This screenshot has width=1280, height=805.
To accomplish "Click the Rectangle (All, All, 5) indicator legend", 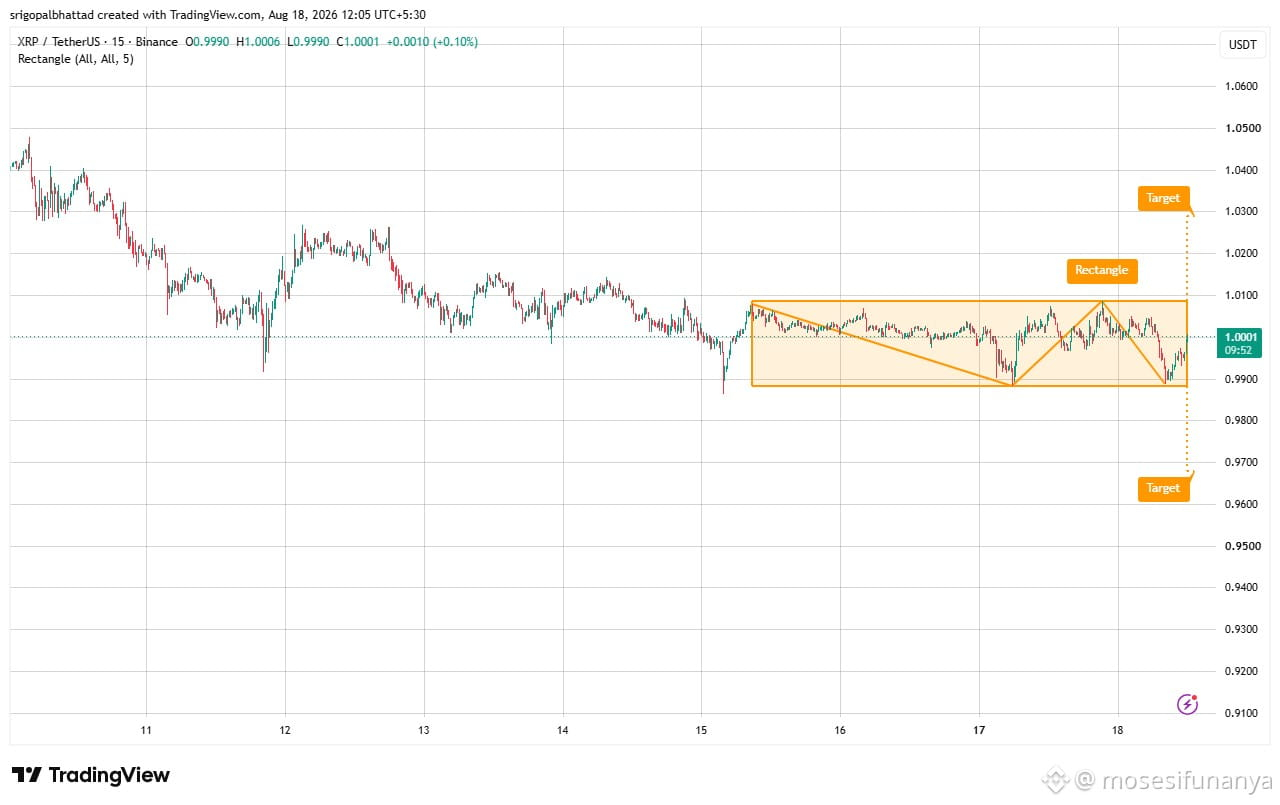I will [76, 59].
